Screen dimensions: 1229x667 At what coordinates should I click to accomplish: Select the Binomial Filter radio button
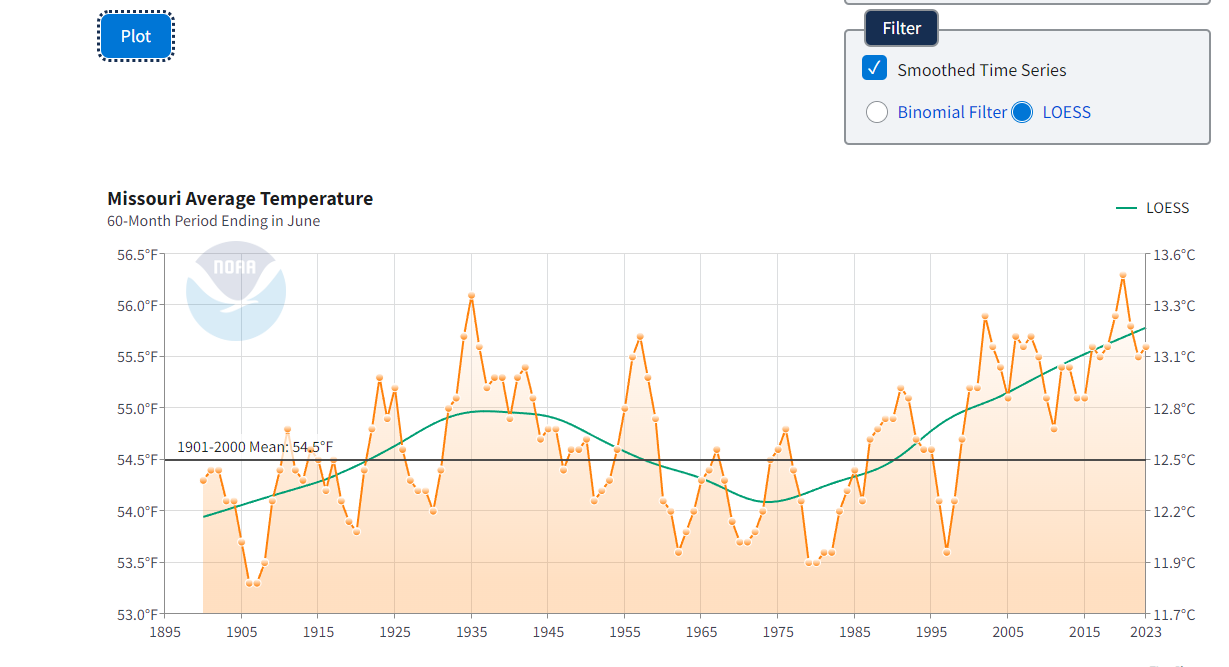877,112
